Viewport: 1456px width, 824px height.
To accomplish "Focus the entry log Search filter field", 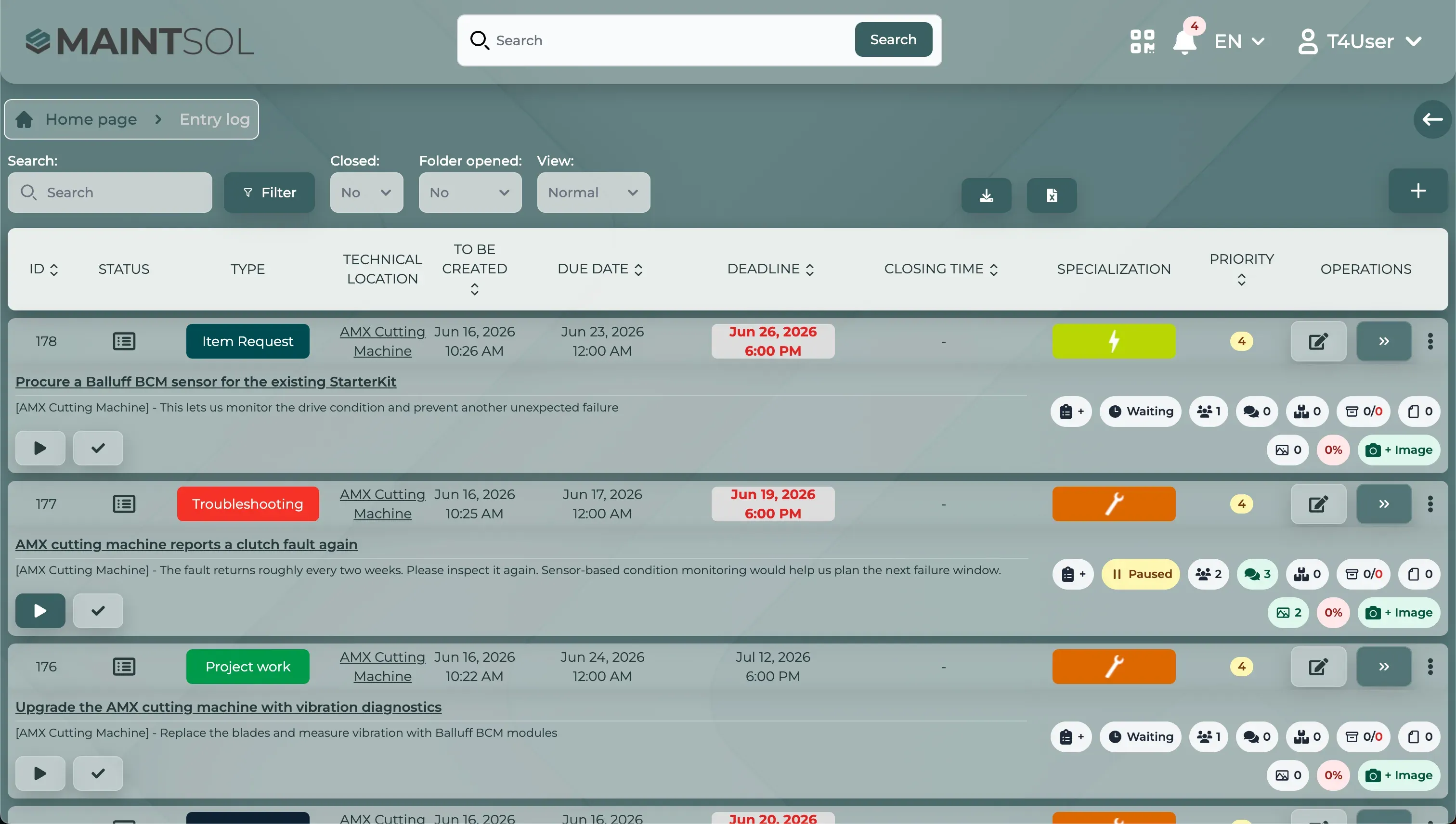I will pos(110,193).
